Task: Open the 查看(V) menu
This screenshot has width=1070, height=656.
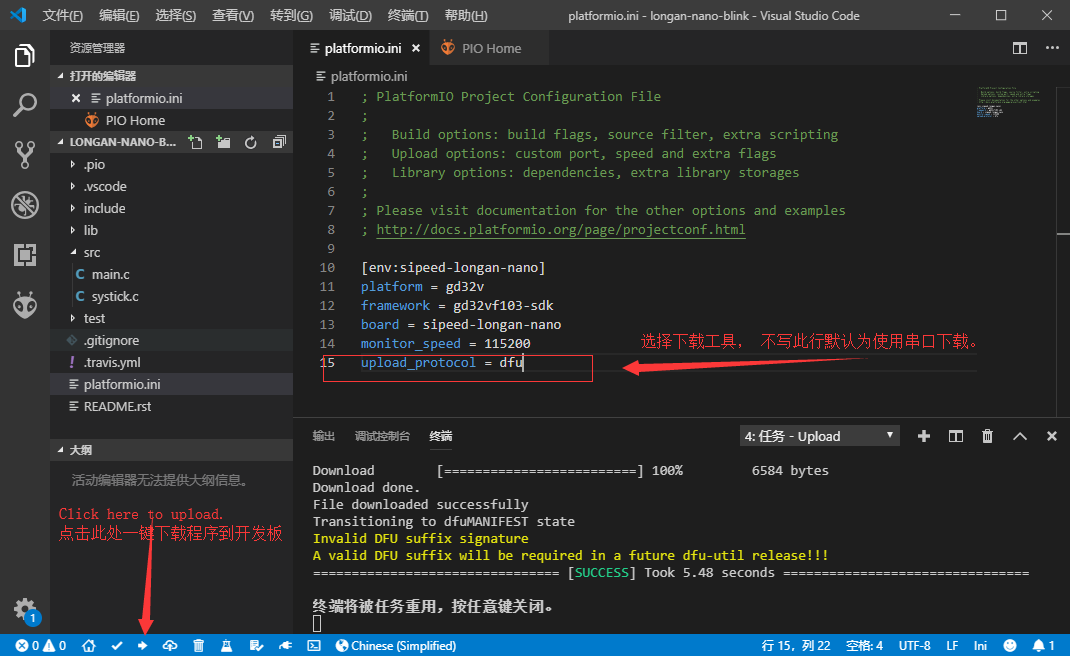Action: 233,15
